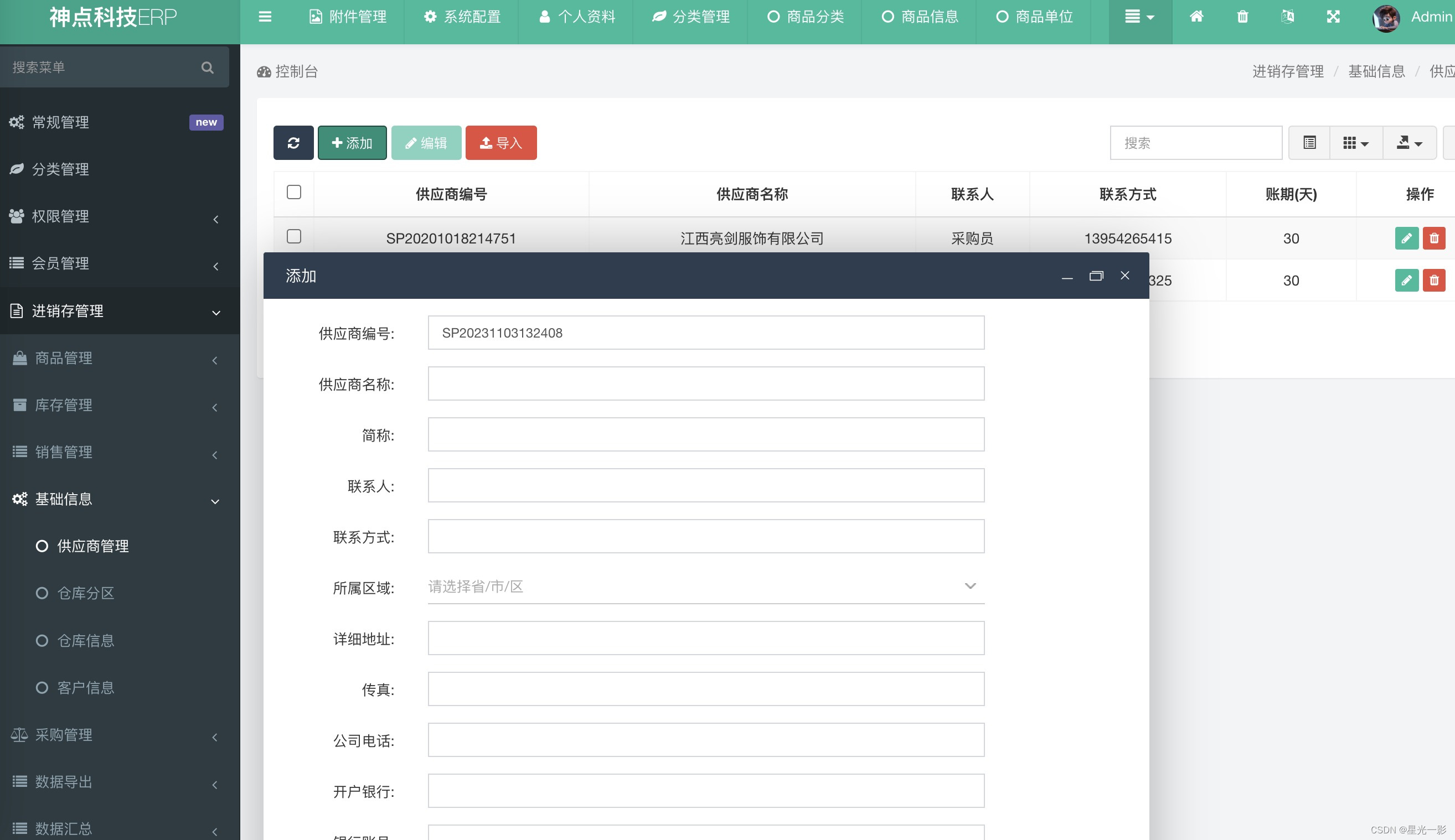Click the red 导入 button
This screenshot has width=1455, height=840.
point(501,143)
